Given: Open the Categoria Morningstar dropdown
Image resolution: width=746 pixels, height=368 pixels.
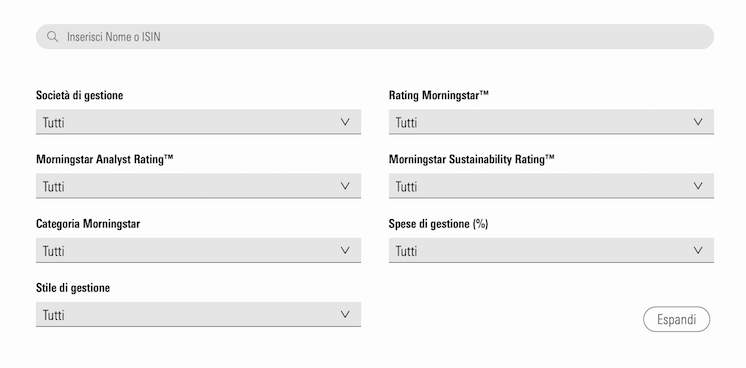Looking at the screenshot, I should [x=198, y=250].
